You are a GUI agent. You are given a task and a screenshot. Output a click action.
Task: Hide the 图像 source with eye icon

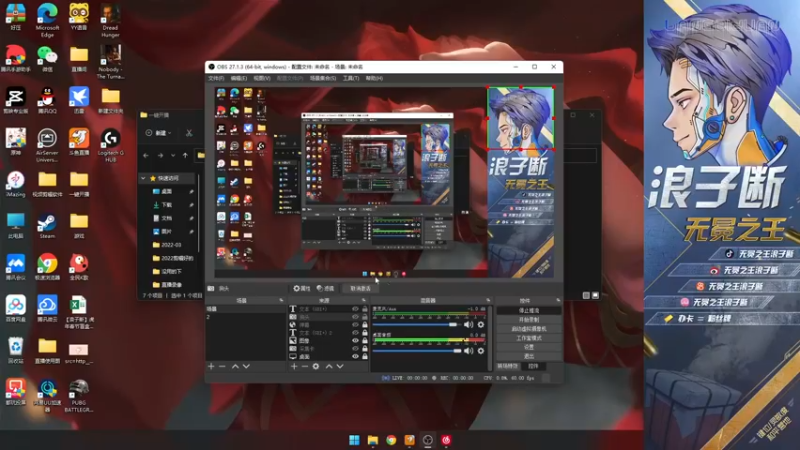click(x=355, y=340)
